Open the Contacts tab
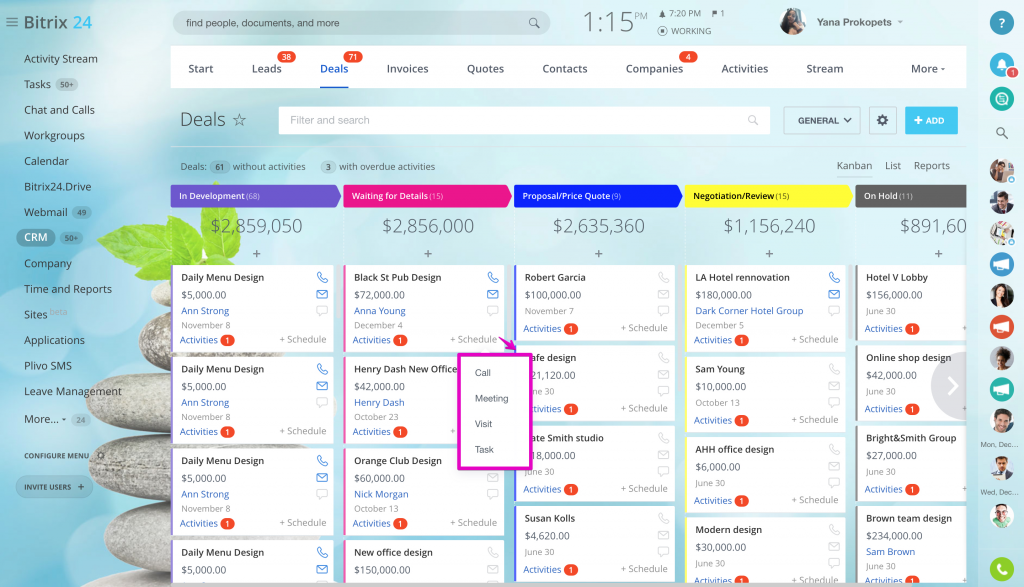Image resolution: width=1024 pixels, height=587 pixels. tap(565, 69)
